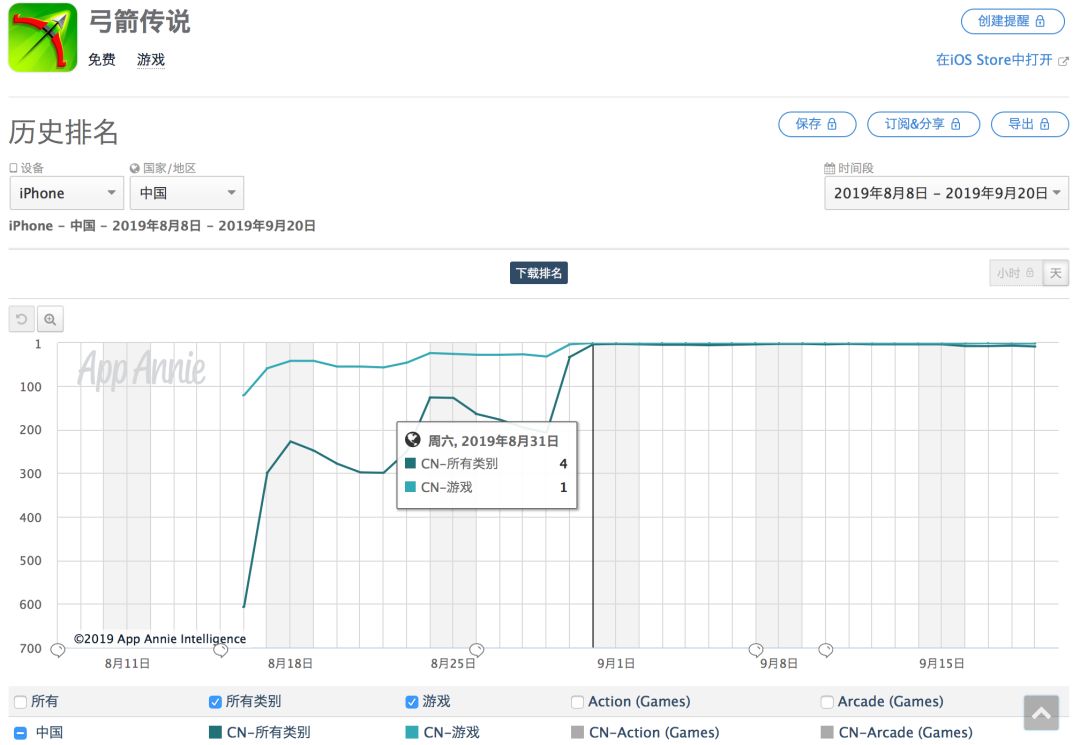Click the event comment marker at chart's left edge
1080x745 pixels.
click(58, 650)
